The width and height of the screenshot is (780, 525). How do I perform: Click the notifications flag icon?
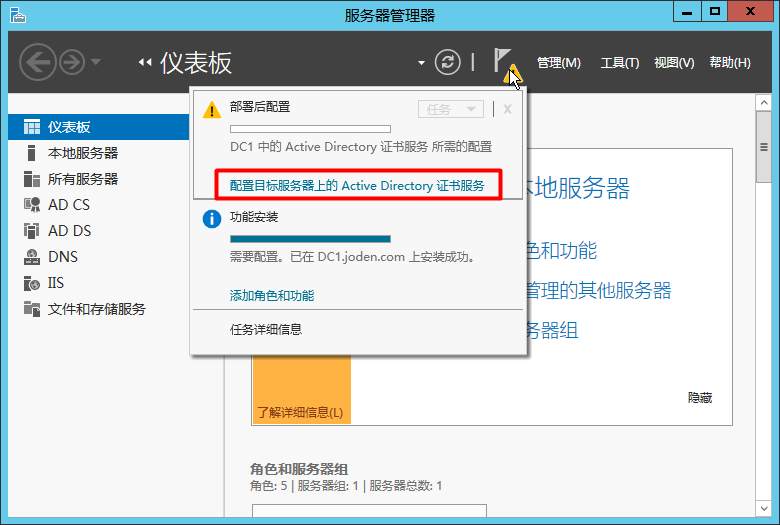point(507,65)
